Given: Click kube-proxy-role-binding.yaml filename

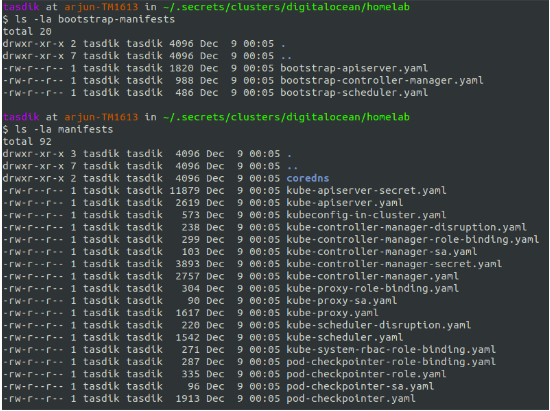Looking at the screenshot, I should 373,289.
